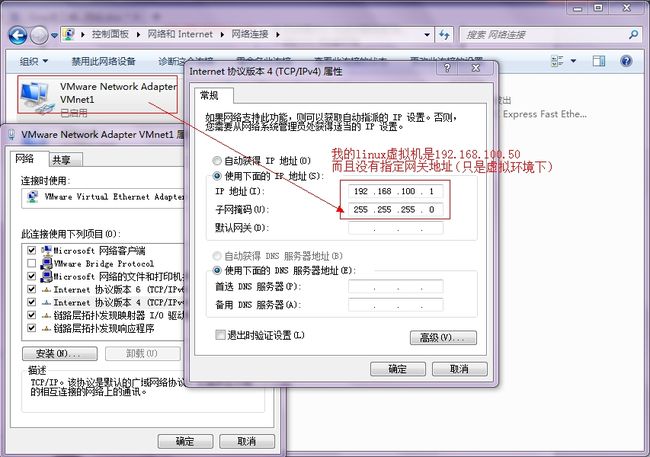Viewport: 650px width, 457px height.
Task: Choose 自动获得 IP 地址 radio button
Action: tap(217, 160)
